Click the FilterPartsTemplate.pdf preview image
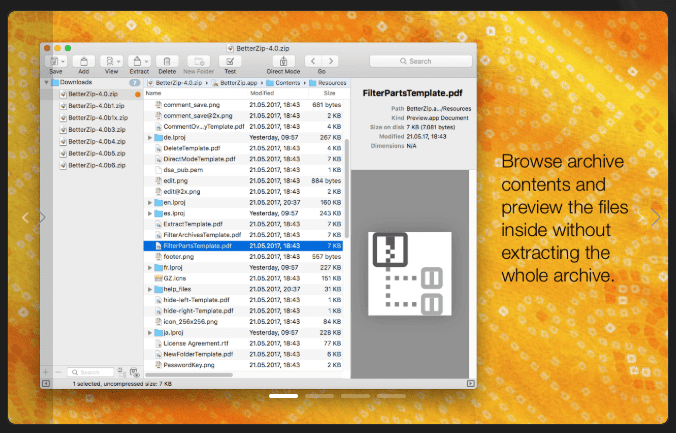The width and height of the screenshot is (676, 433). [x=410, y=274]
